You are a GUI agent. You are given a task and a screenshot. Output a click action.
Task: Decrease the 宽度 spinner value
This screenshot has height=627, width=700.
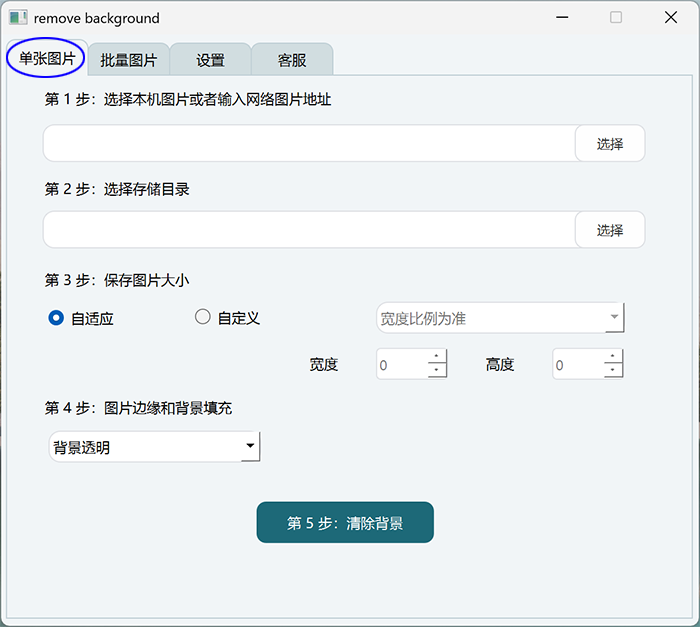pos(437,371)
